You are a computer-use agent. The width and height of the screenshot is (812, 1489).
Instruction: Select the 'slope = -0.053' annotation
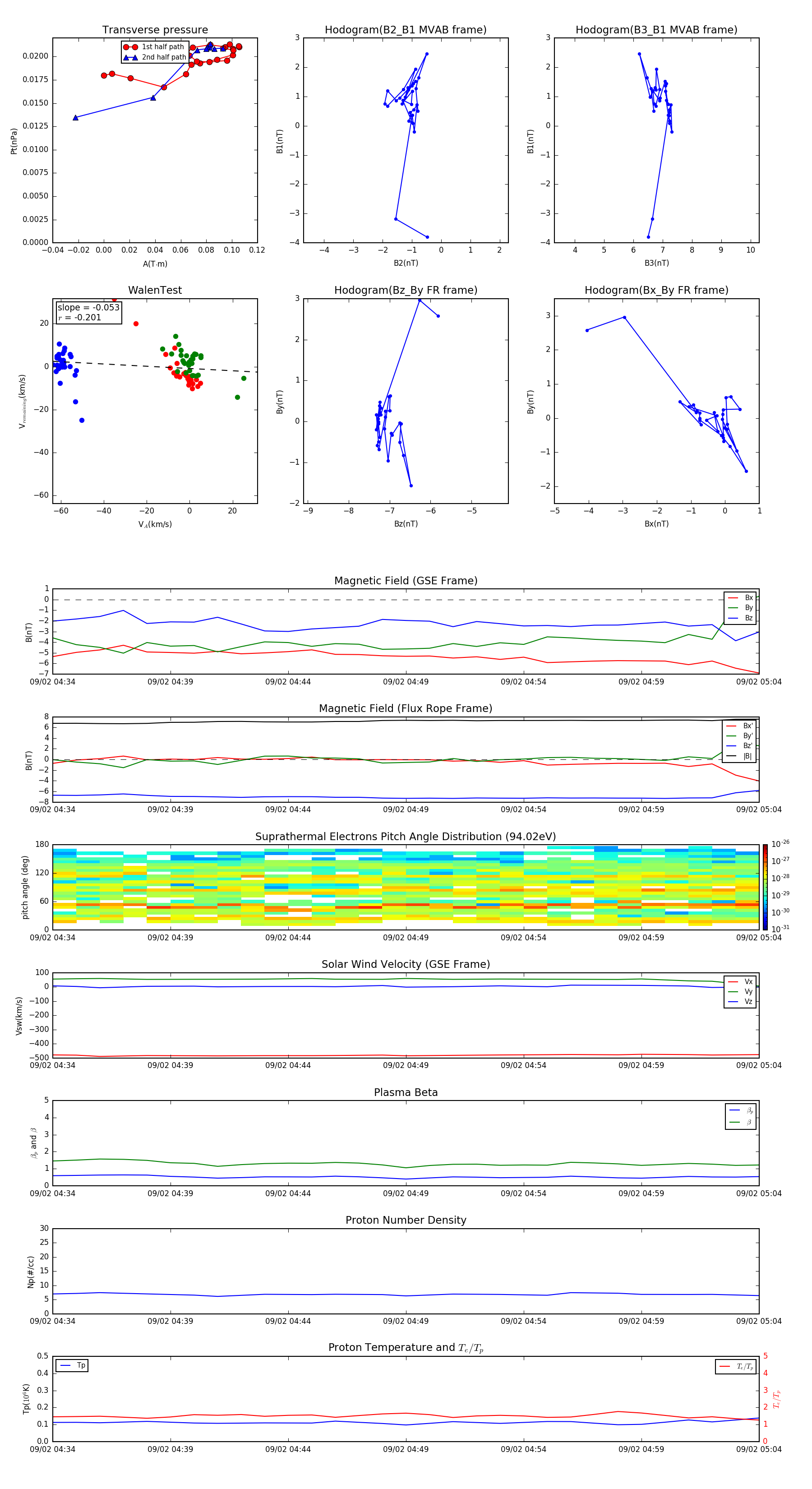point(88,308)
